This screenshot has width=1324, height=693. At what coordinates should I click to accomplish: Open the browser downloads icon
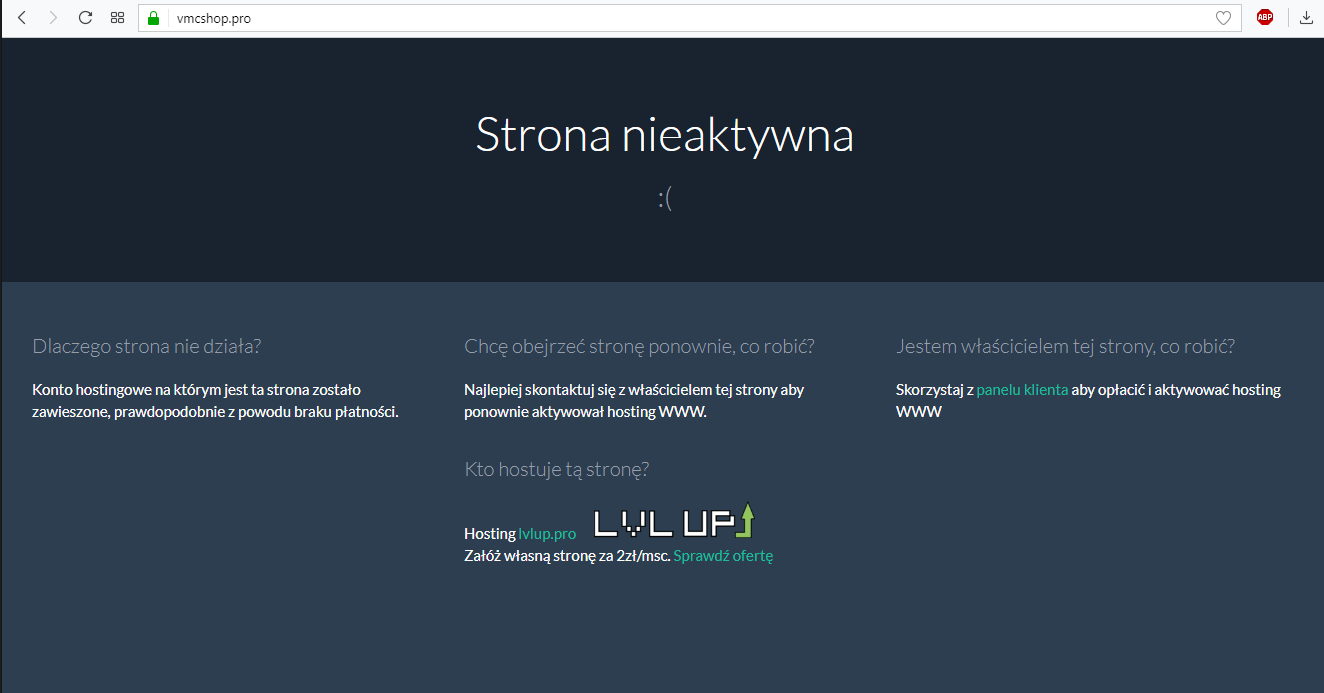1306,17
